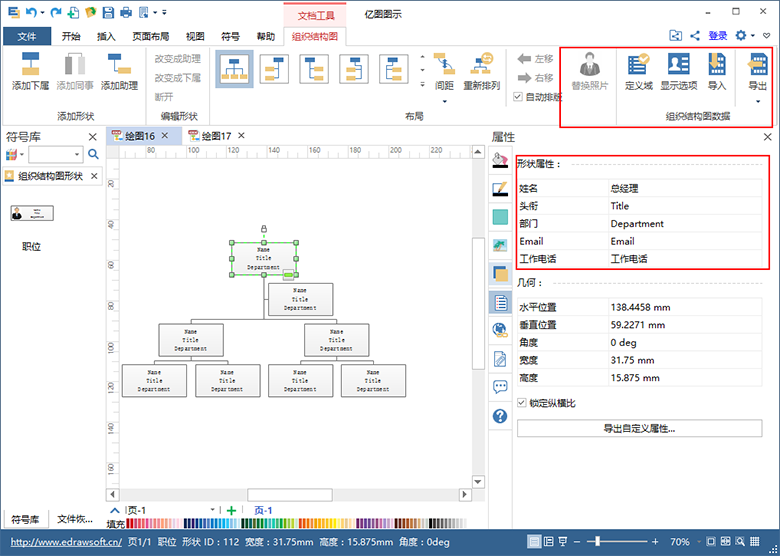Select the first org chart layout style

[x=234, y=69]
